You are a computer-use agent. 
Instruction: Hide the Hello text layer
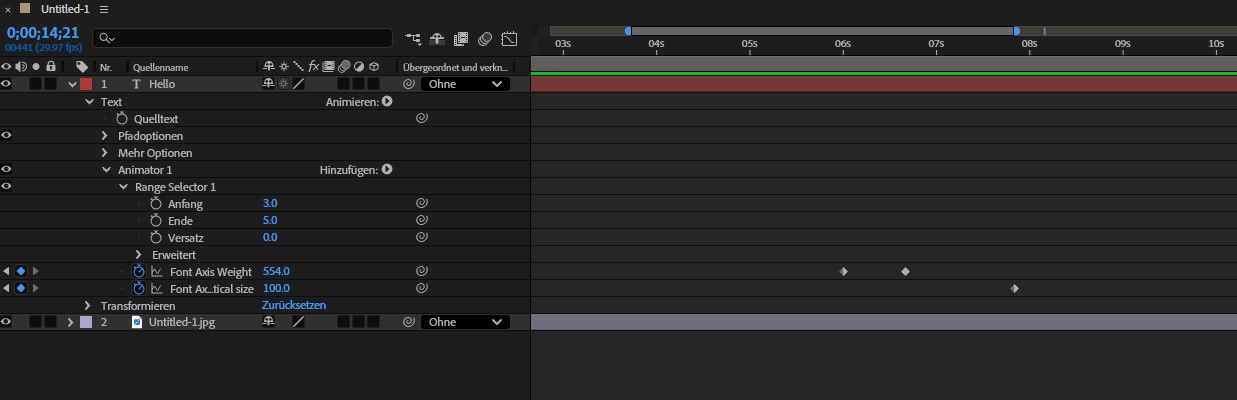[6, 84]
